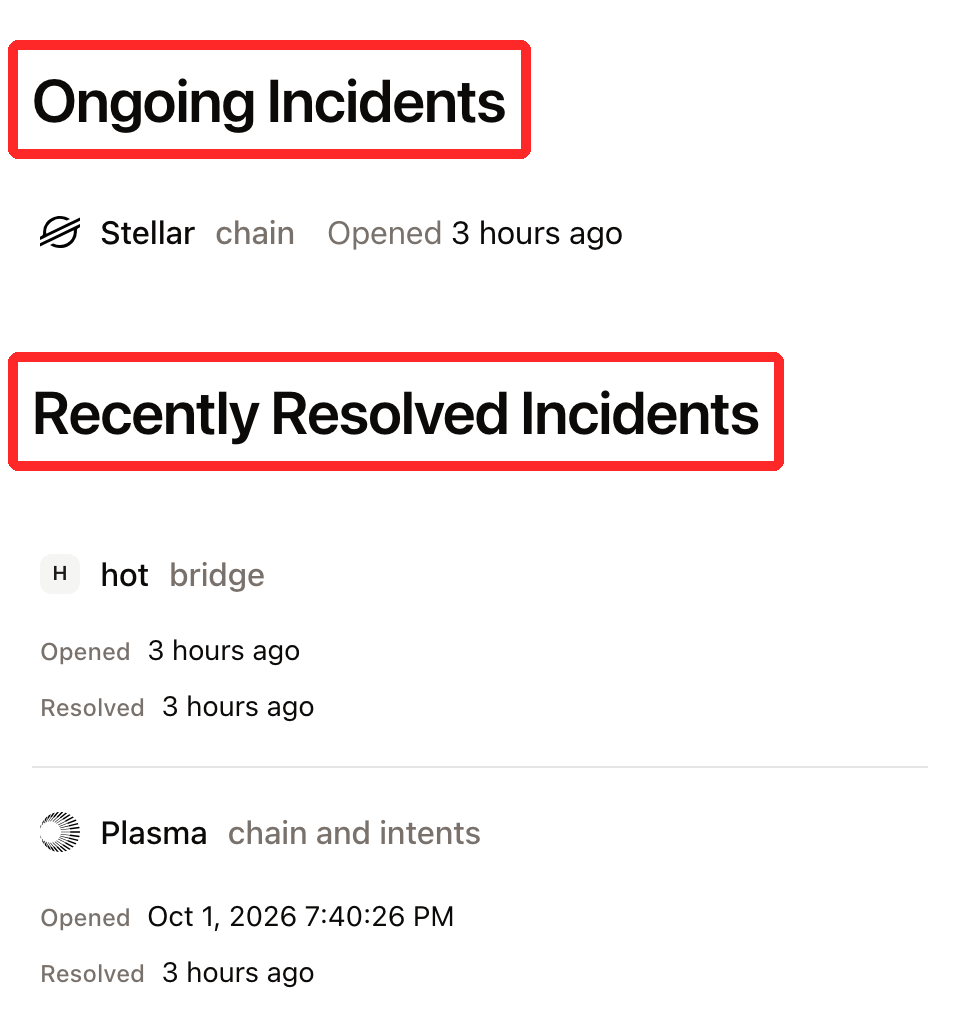Click the hot bridge 'H' icon

pos(60,574)
